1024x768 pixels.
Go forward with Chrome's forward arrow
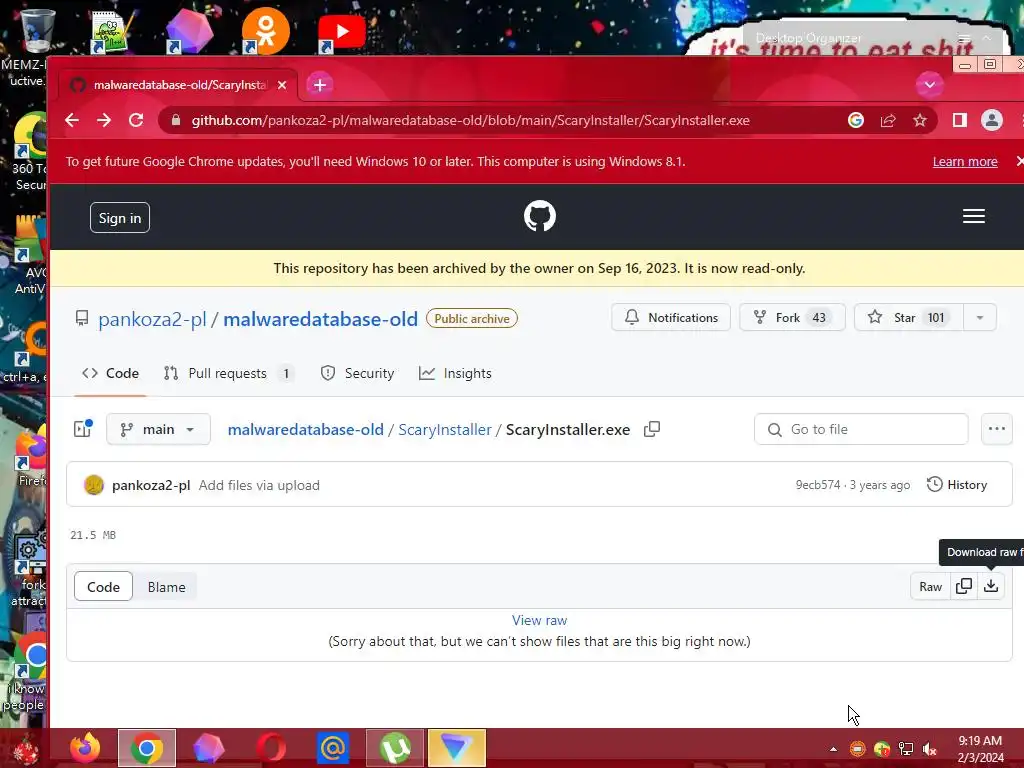[x=104, y=120]
